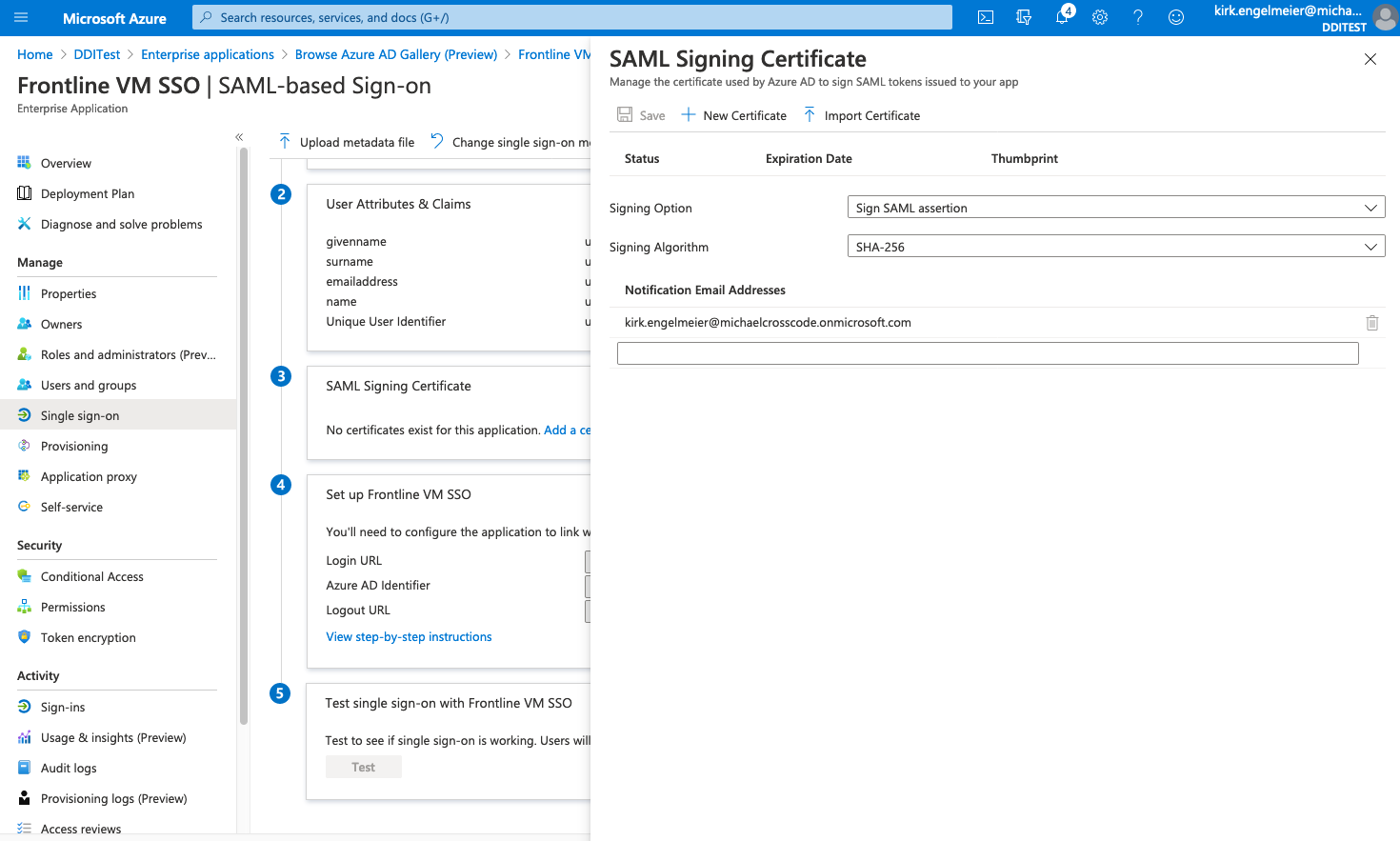This screenshot has width=1400, height=841.
Task: Upload metadata file
Action: tap(345, 141)
